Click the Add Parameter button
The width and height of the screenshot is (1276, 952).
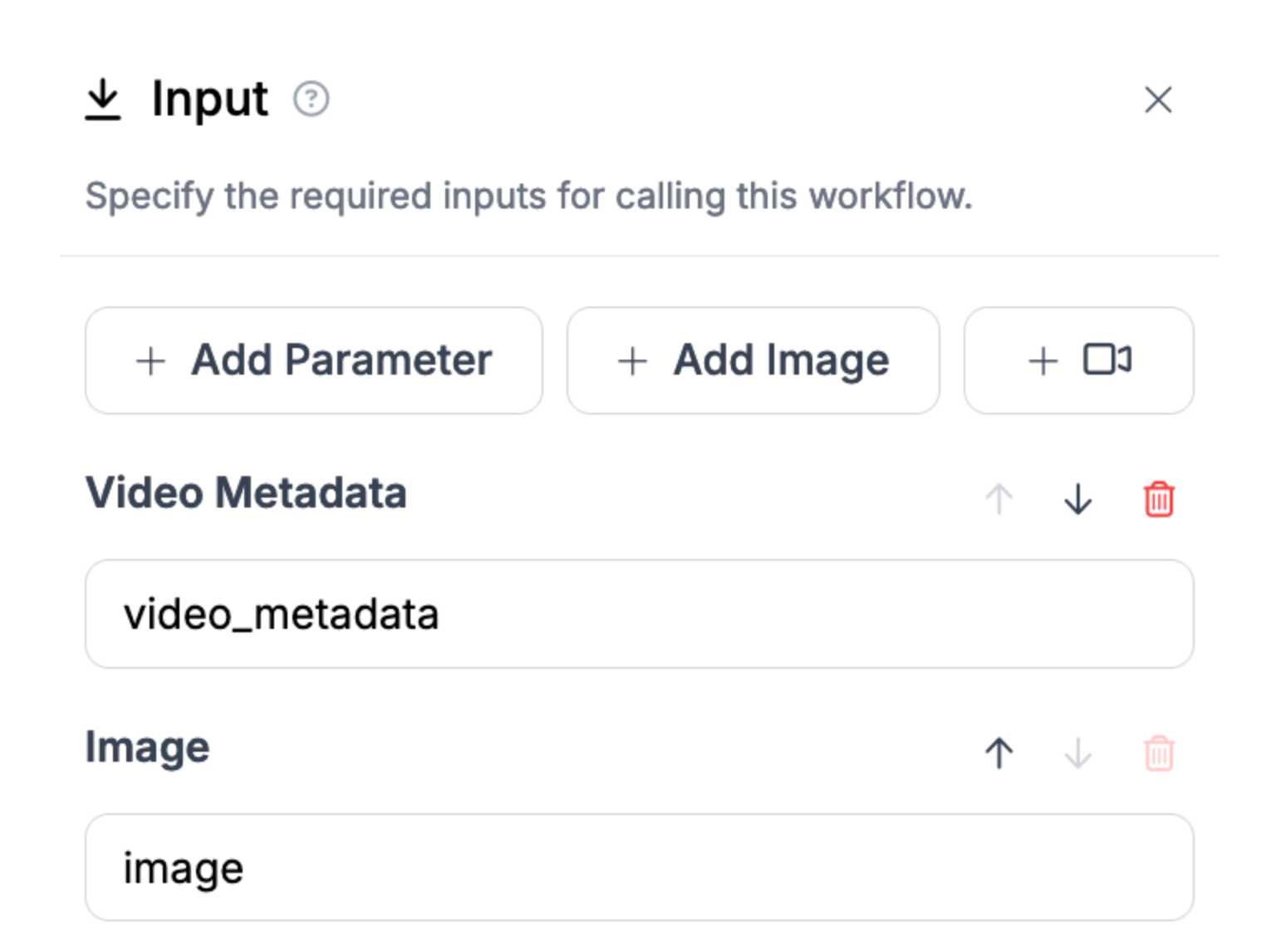coord(314,361)
